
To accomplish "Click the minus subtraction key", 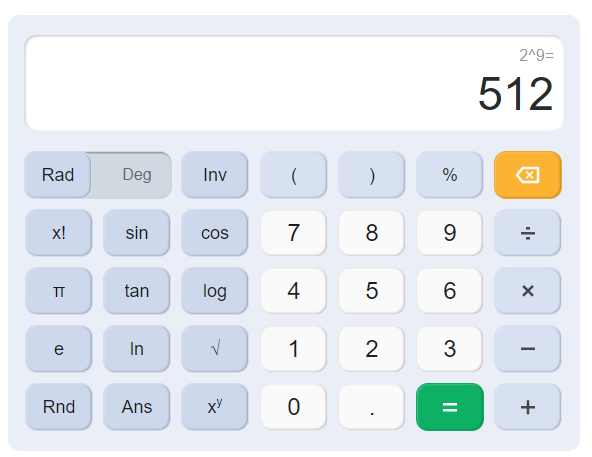I will tap(527, 349).
